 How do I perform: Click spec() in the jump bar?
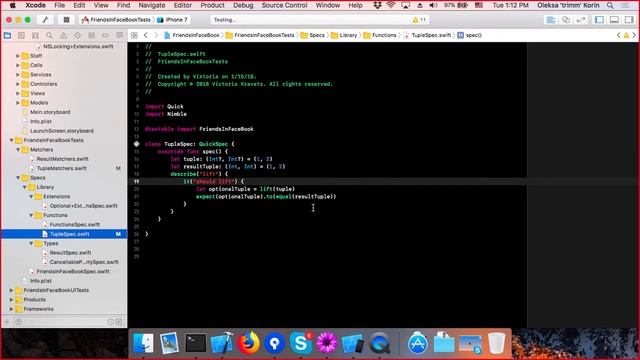coord(469,36)
